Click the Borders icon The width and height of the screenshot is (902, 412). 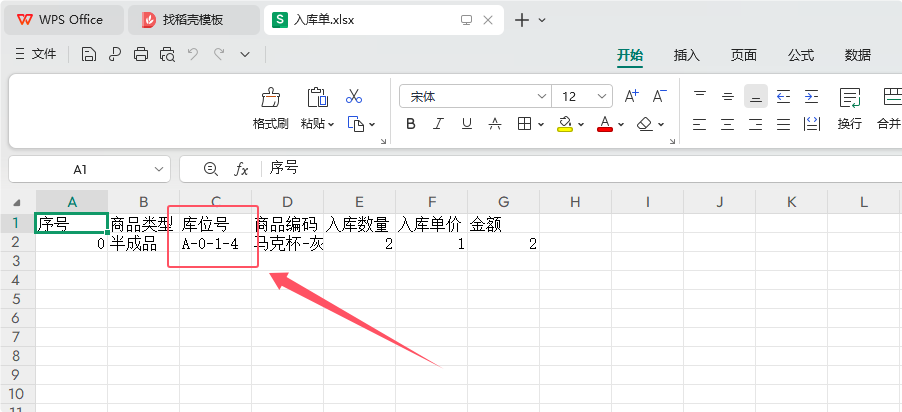tap(524, 124)
